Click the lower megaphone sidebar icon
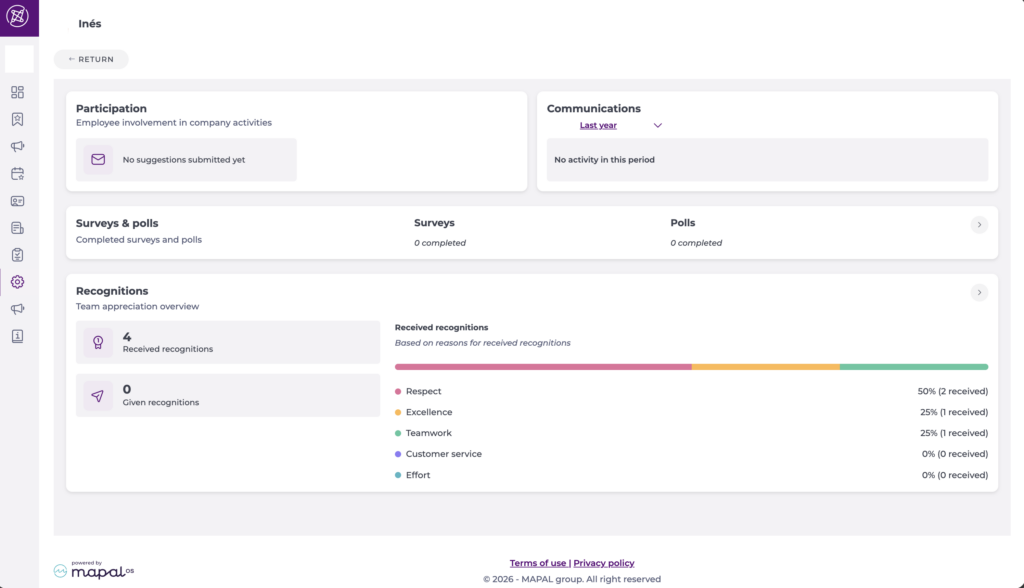This screenshot has height=588, width=1024. point(18,309)
